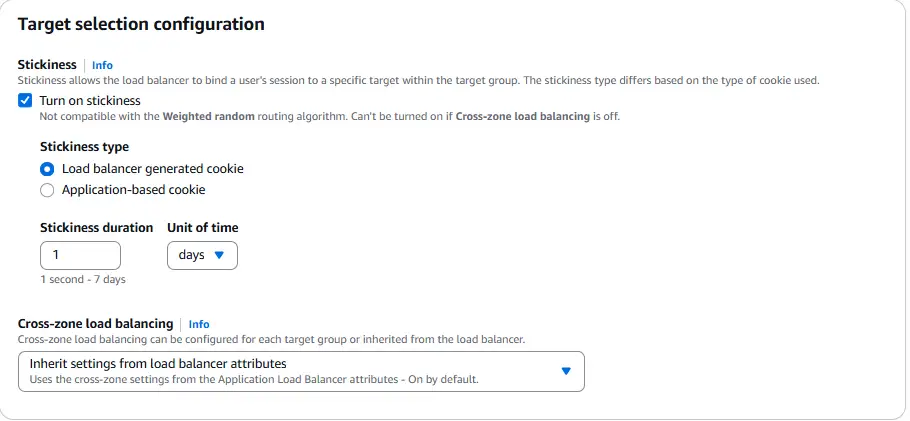Select Load balancer generated cookie radio button
910x421 pixels.
pos(47,170)
